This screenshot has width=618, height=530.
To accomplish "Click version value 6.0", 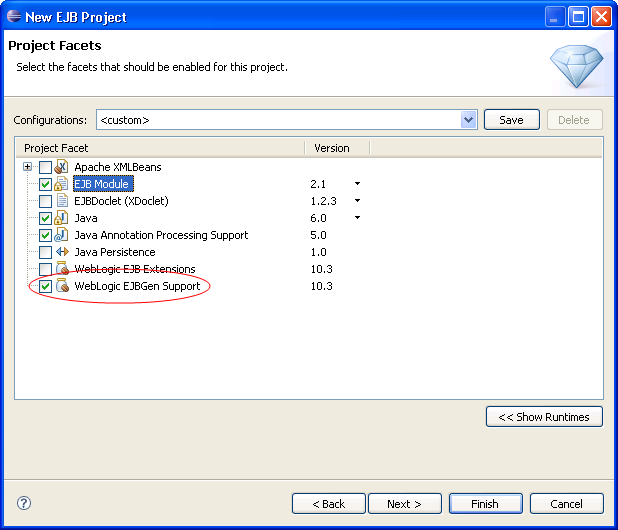I will (318, 218).
